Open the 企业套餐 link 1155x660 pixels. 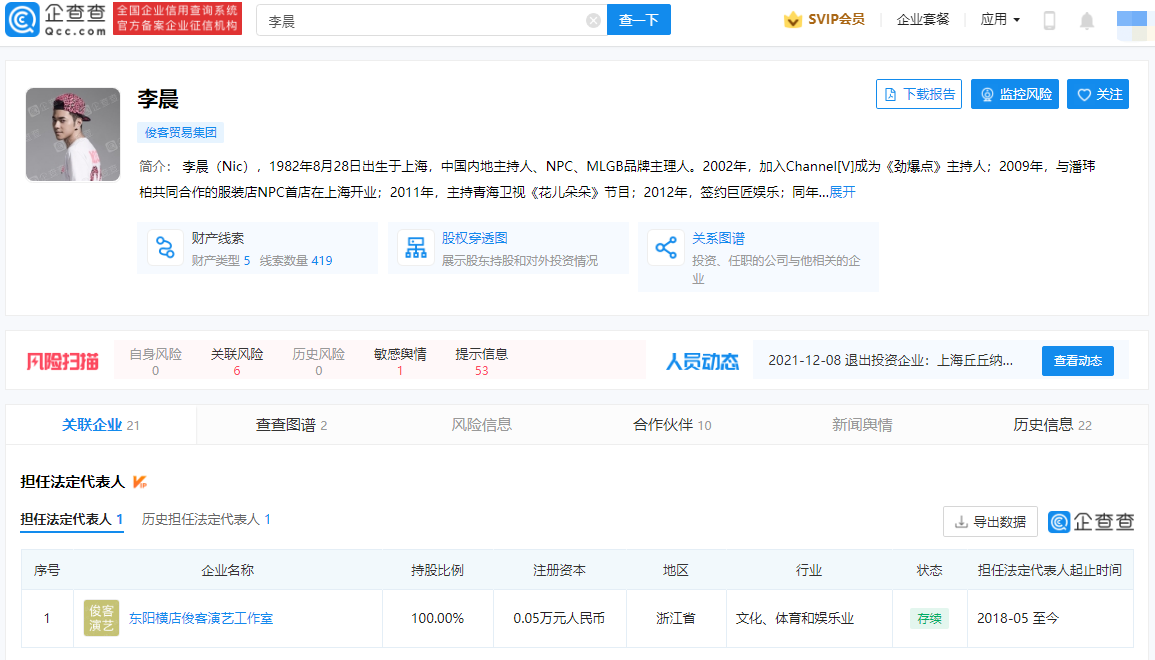tap(923, 20)
